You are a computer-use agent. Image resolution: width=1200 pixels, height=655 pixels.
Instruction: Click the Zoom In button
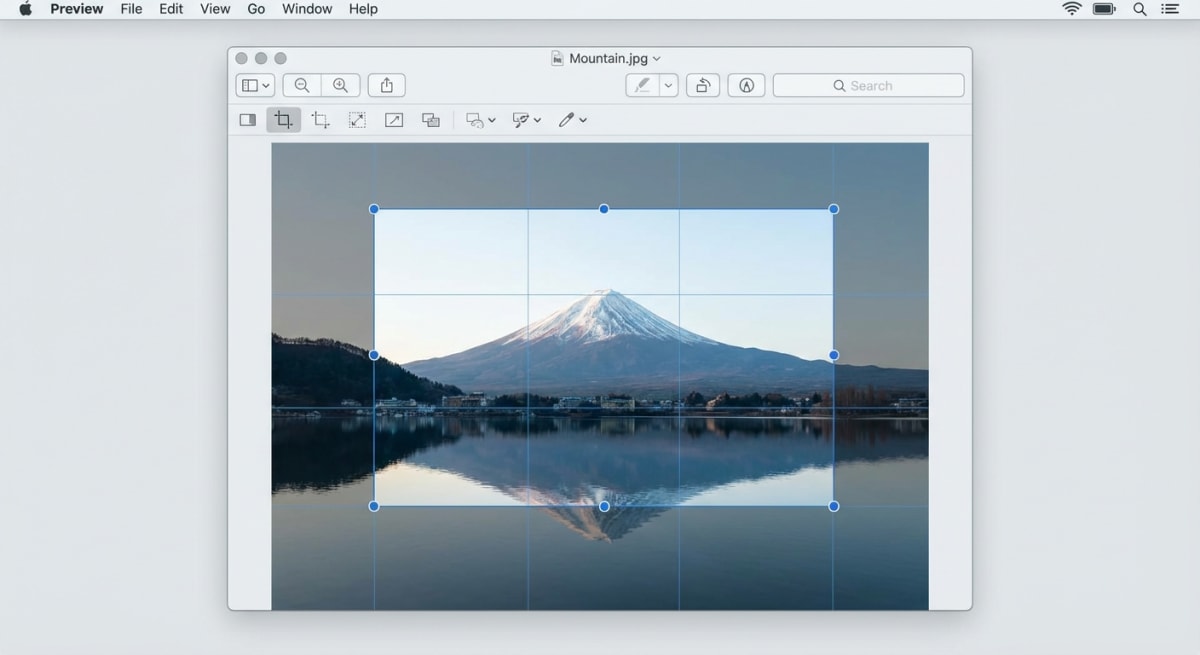coord(341,85)
